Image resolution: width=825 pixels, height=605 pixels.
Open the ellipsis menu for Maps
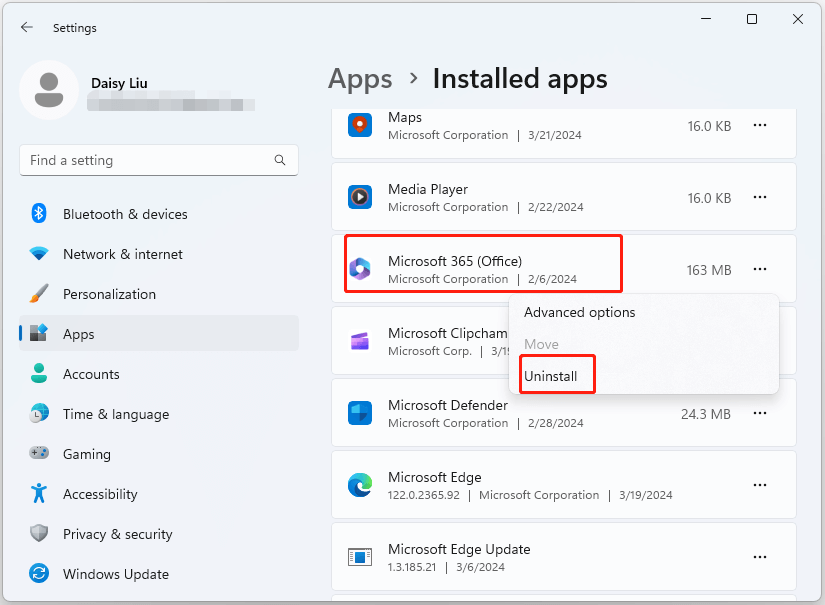(760, 125)
